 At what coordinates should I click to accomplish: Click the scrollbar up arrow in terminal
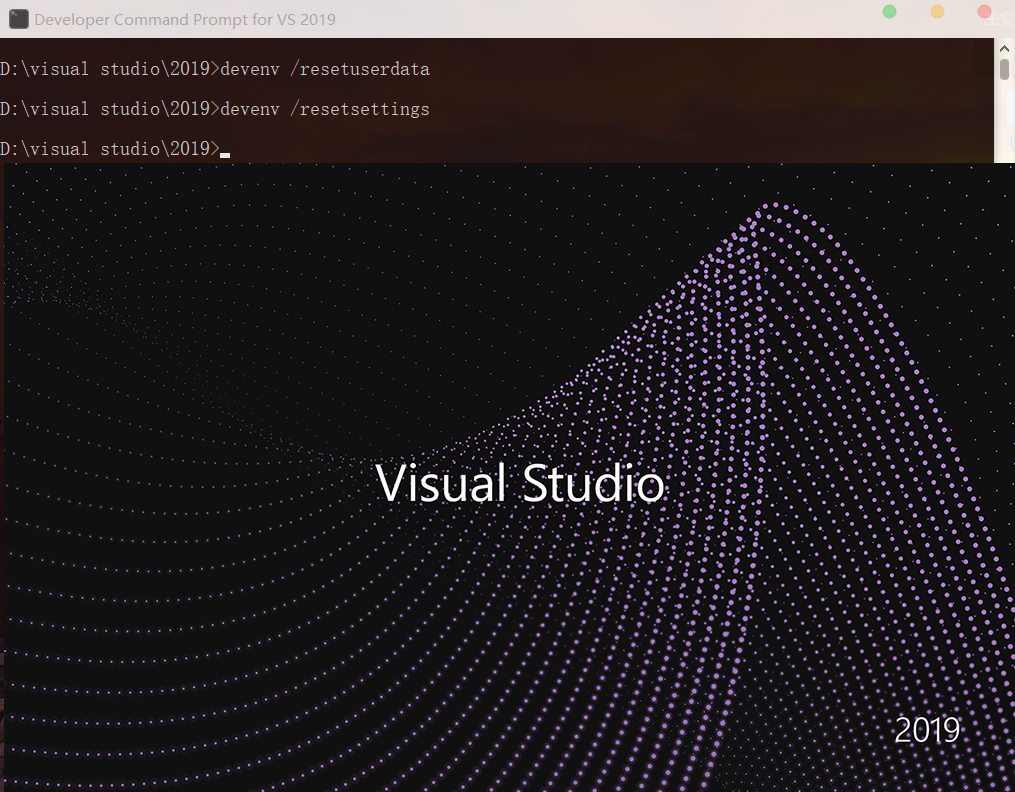tap(1005, 49)
